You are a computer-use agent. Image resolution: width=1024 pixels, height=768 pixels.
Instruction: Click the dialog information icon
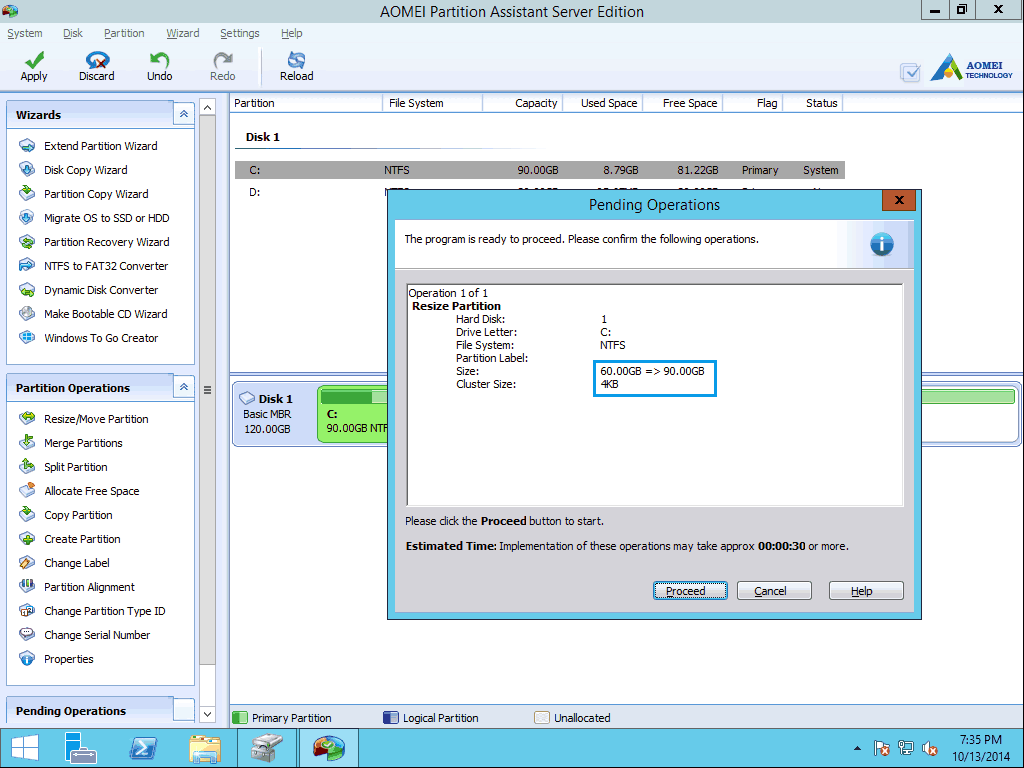point(882,244)
